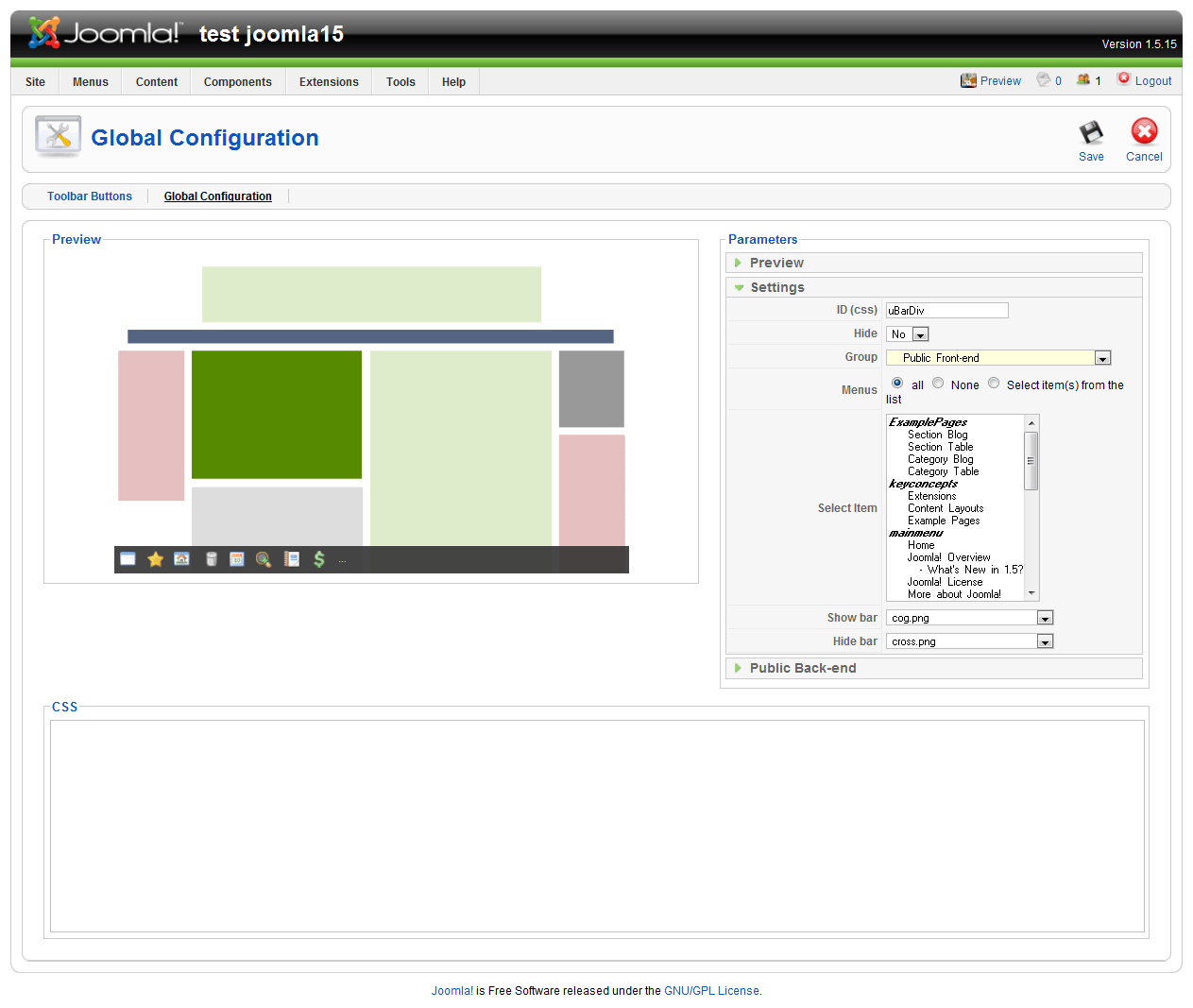Click the Joomla! logo in the header
1193x1008 pixels.
104,33
